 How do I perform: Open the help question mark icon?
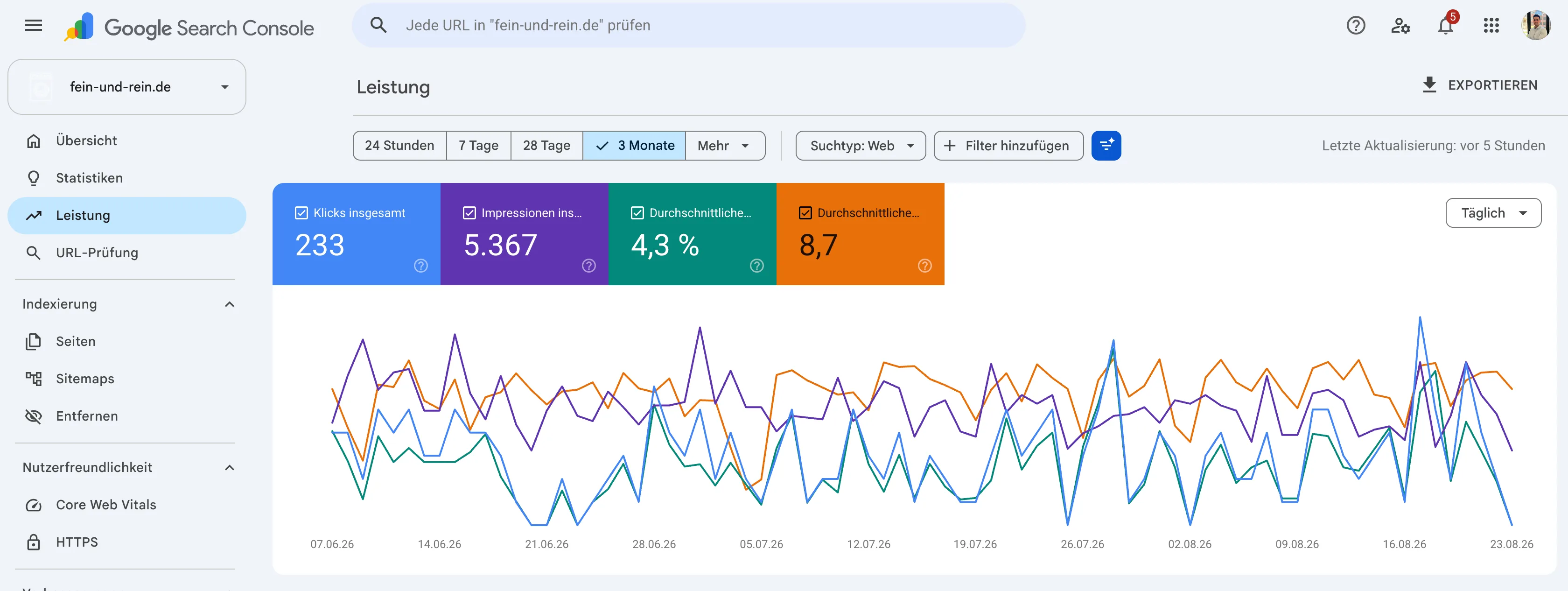pos(1356,26)
